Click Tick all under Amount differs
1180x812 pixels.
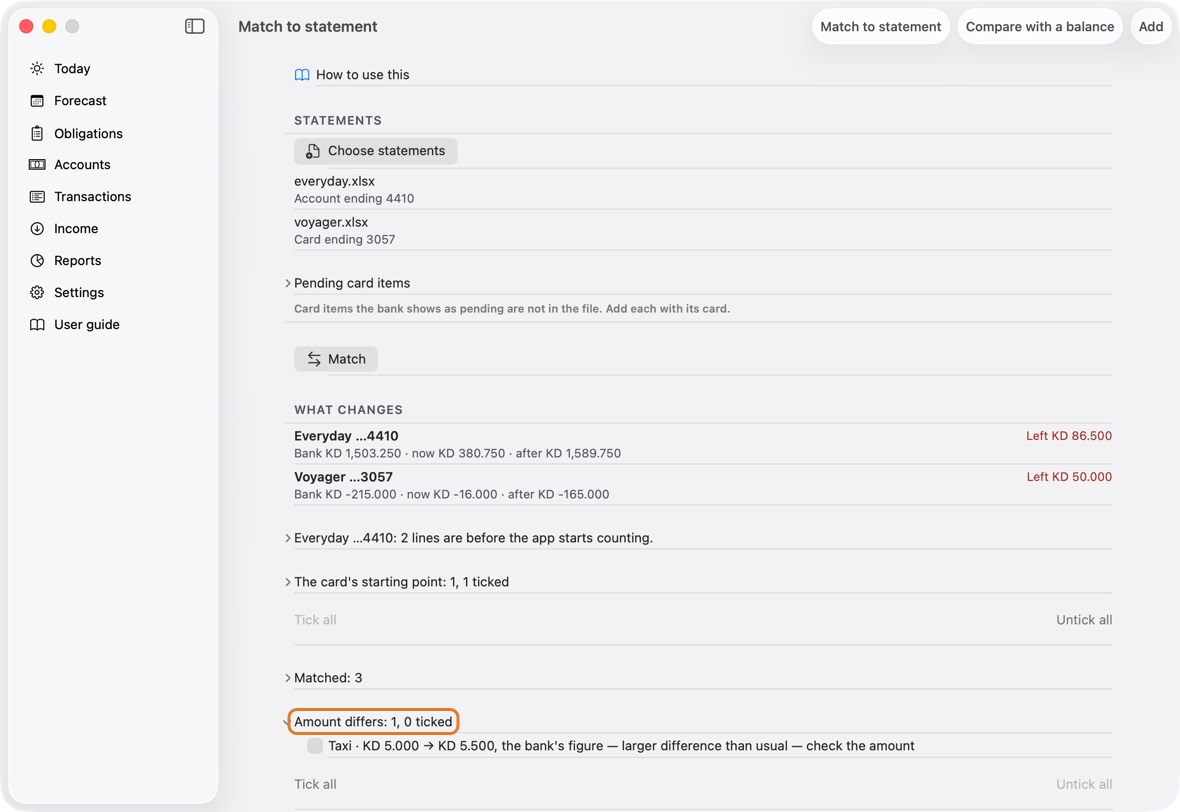pos(315,784)
